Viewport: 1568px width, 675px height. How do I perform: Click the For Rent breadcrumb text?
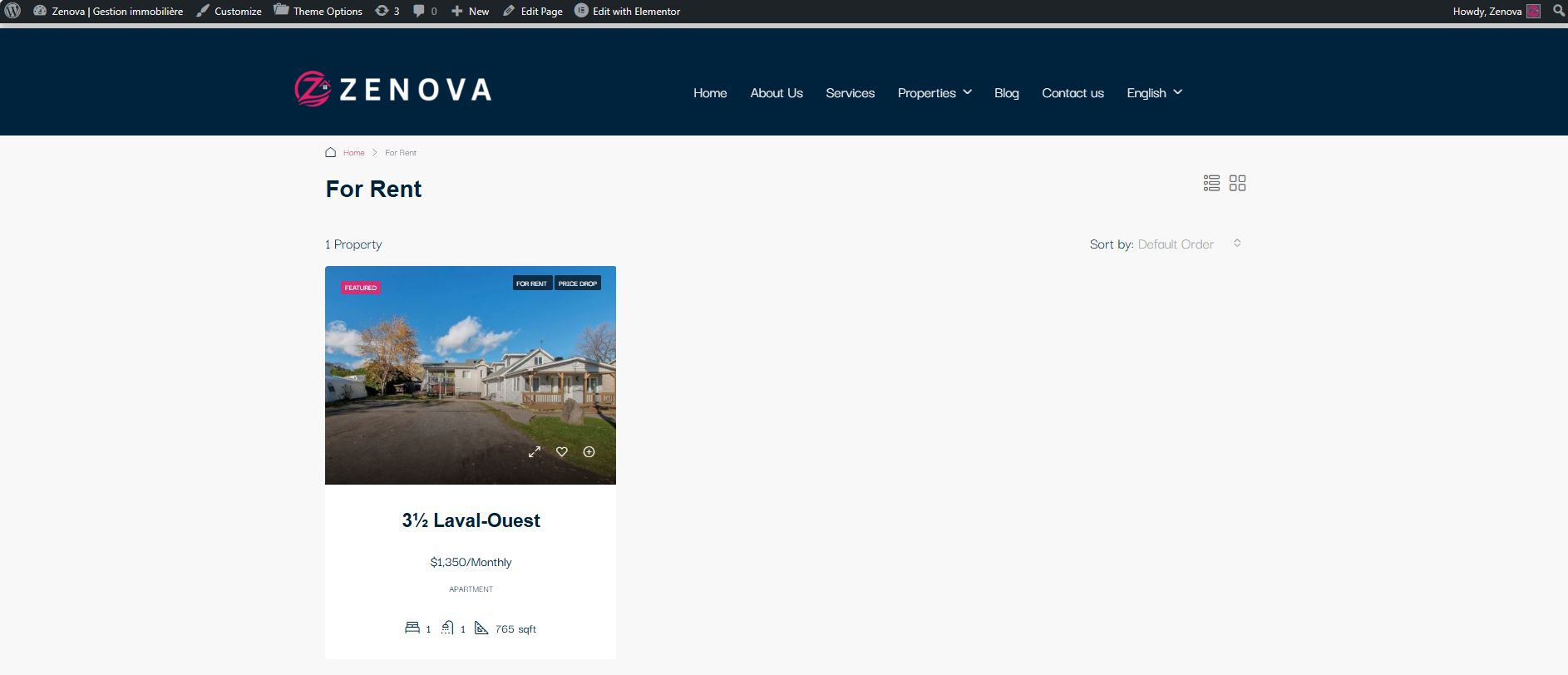401,153
